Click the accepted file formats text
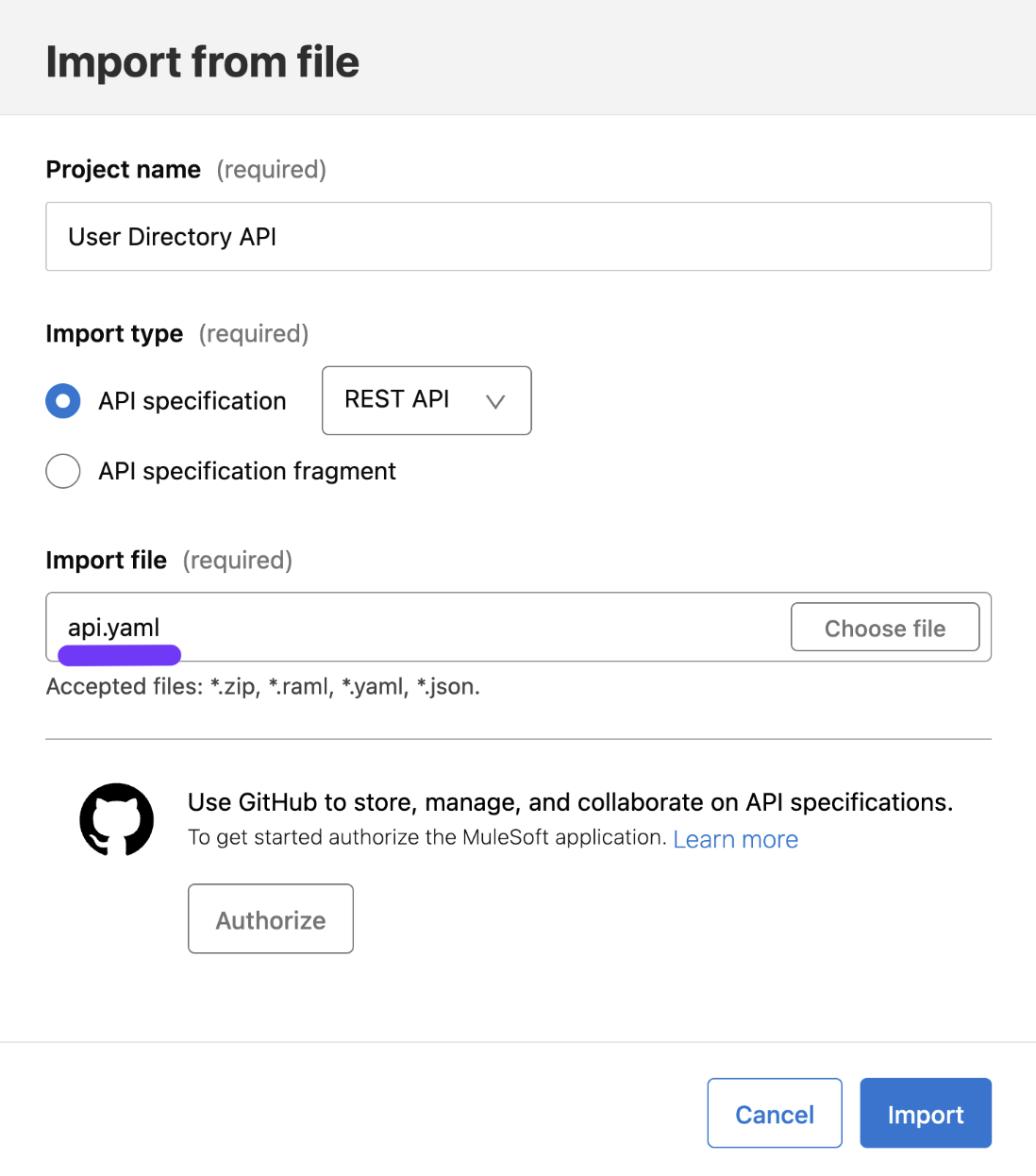 click(262, 686)
